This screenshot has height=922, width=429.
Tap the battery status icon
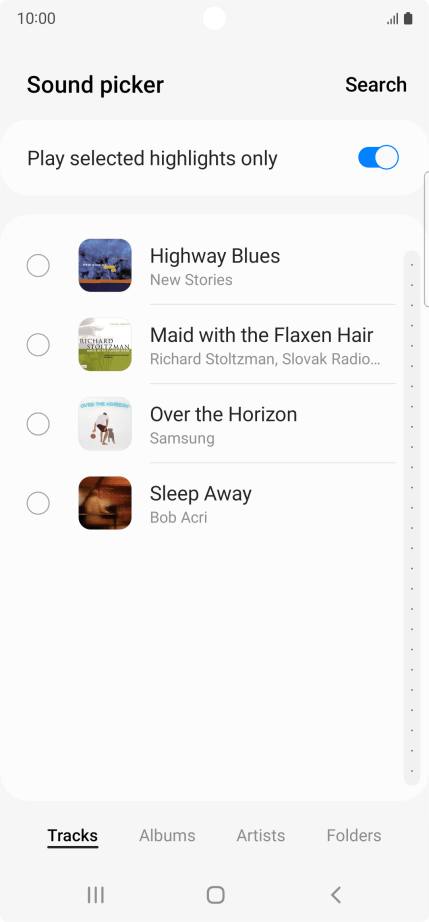(408, 19)
